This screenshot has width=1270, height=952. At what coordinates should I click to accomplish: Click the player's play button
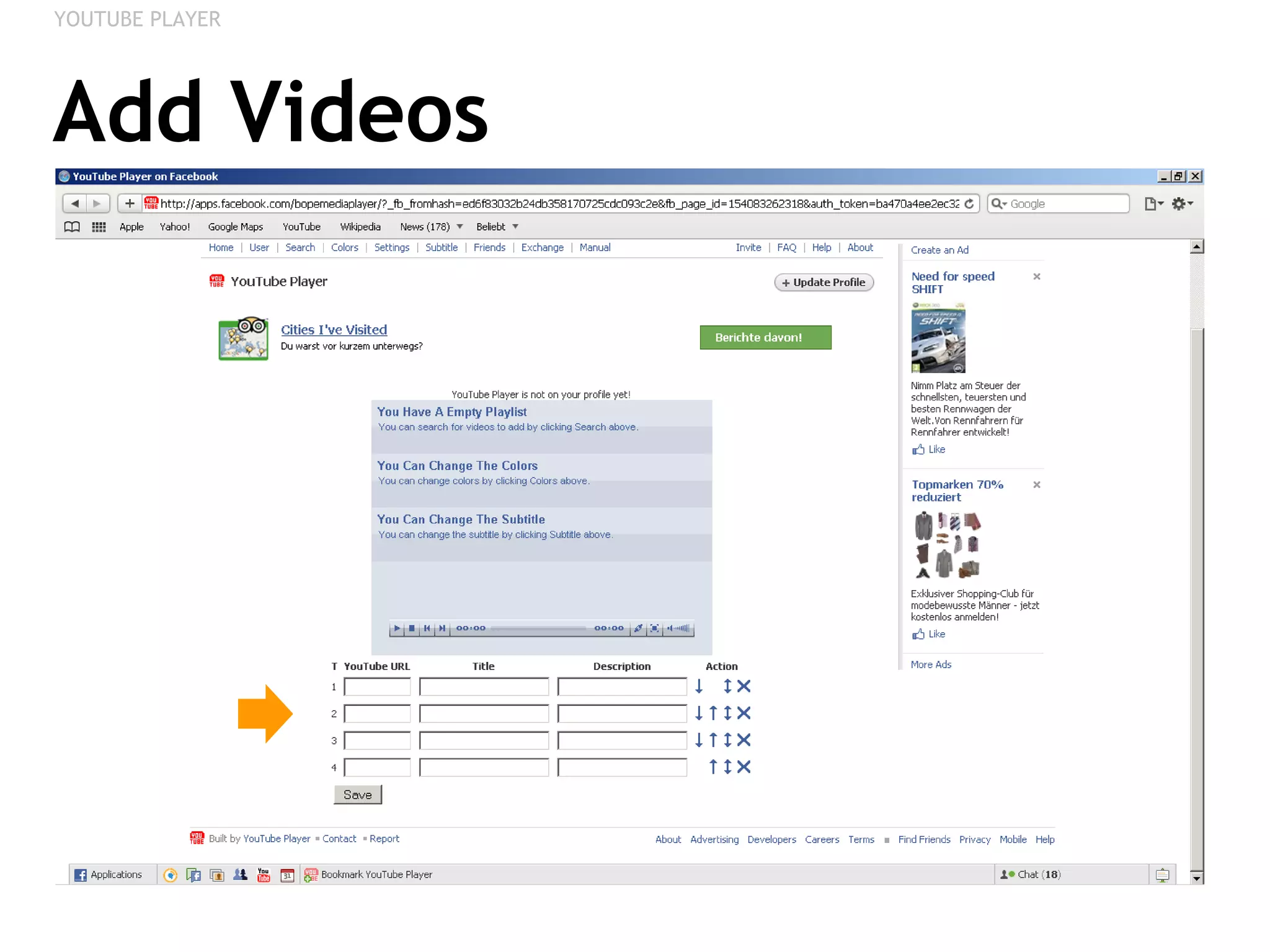pyautogui.click(x=397, y=628)
